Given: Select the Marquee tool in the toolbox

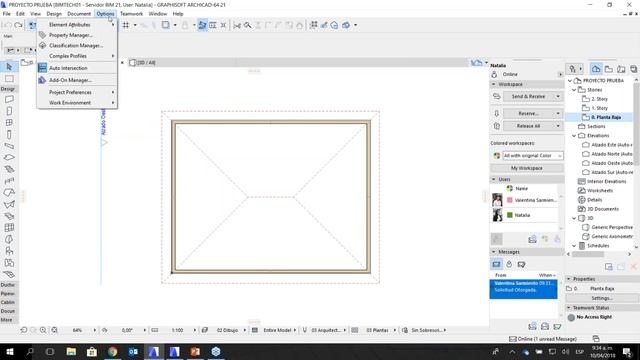Looking at the screenshot, I should pyautogui.click(x=9, y=78).
